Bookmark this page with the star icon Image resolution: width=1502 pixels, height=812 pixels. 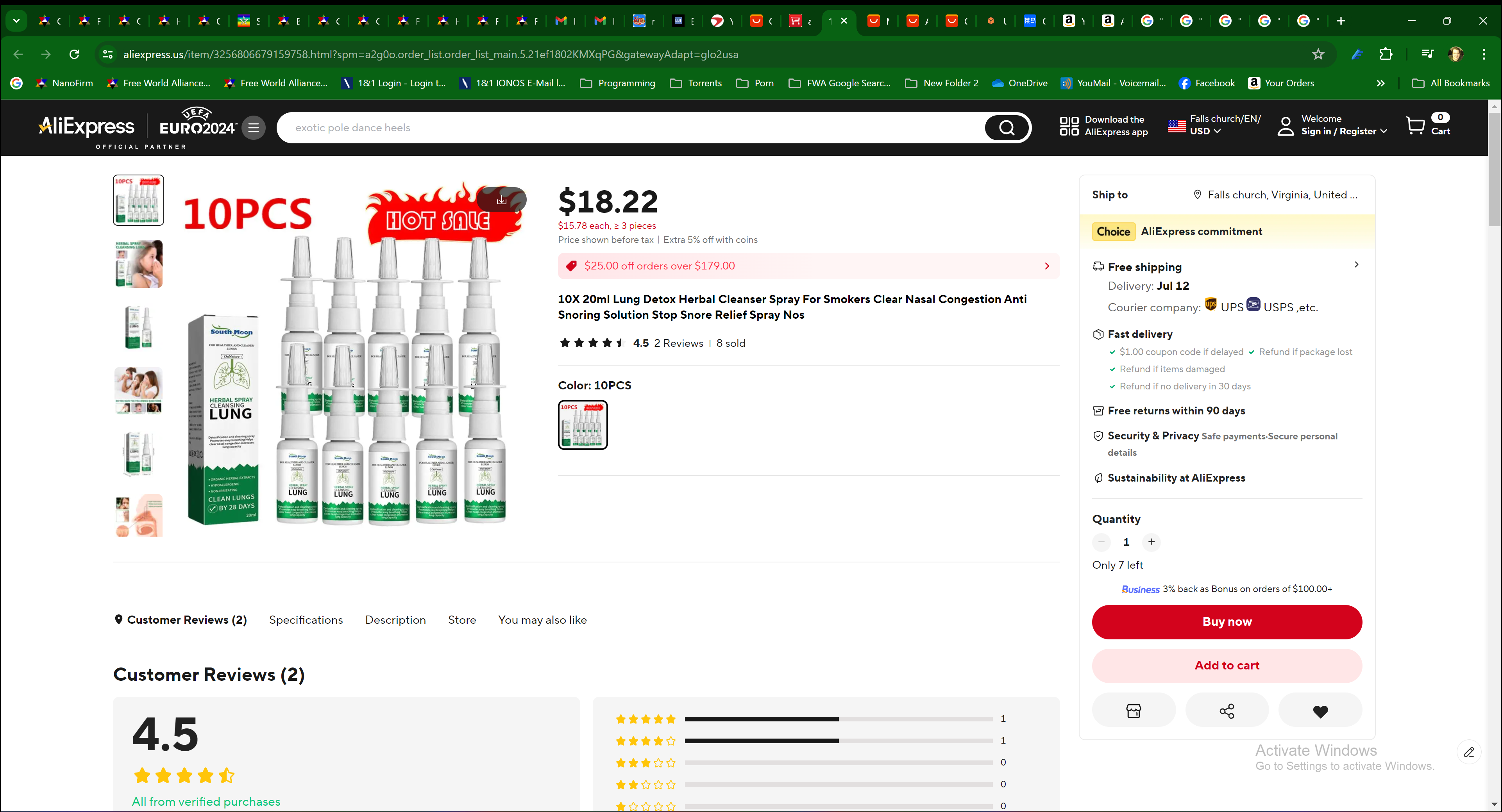tap(1318, 54)
